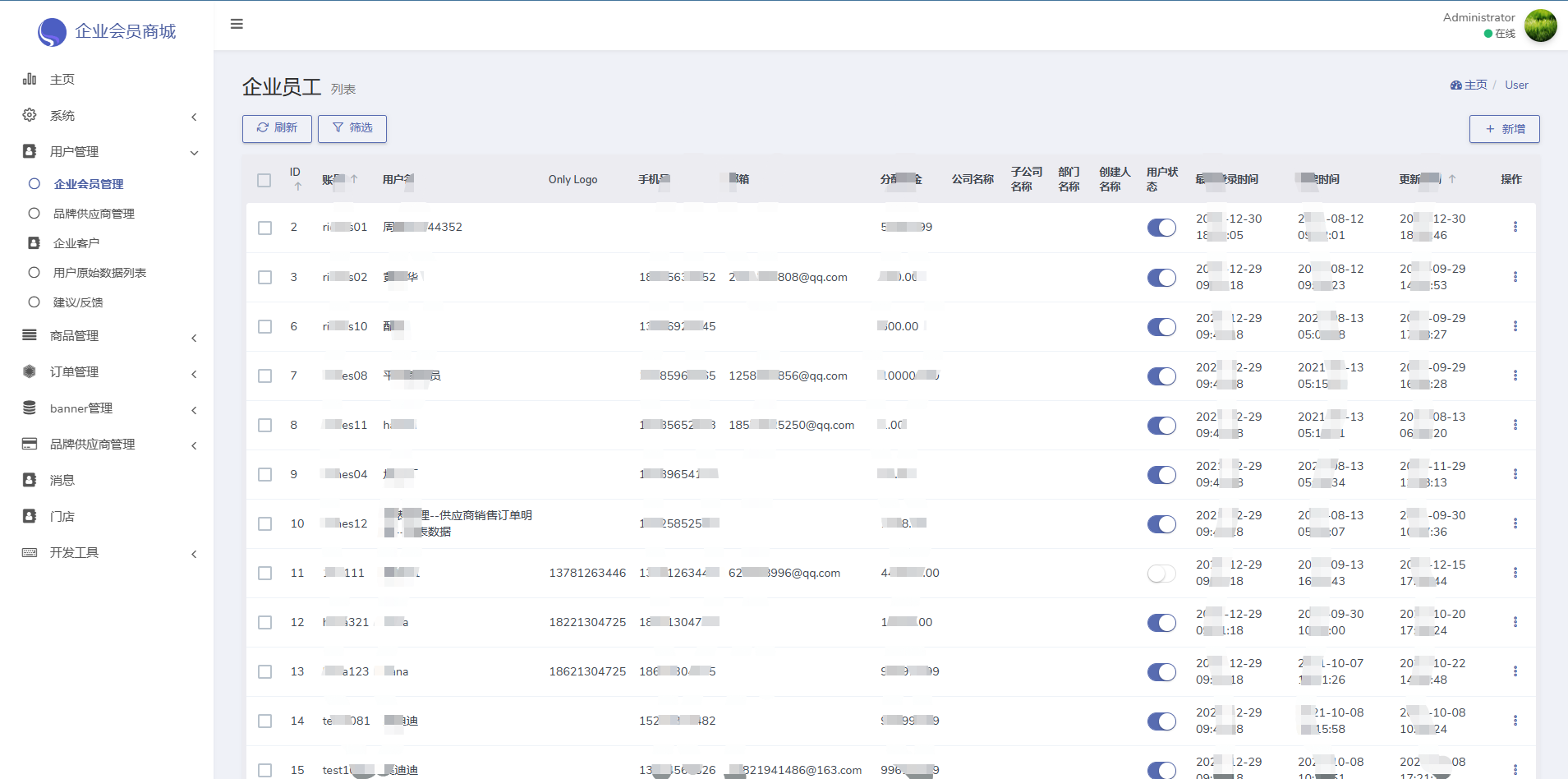This screenshot has width=1568, height=779.
Task: Click the Only Logo column header
Action: click(x=572, y=179)
